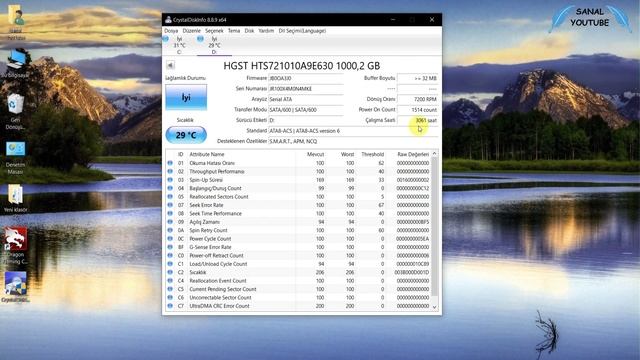Click the Raw Değerleri column header
The width and height of the screenshot is (640, 360).
(x=413, y=154)
